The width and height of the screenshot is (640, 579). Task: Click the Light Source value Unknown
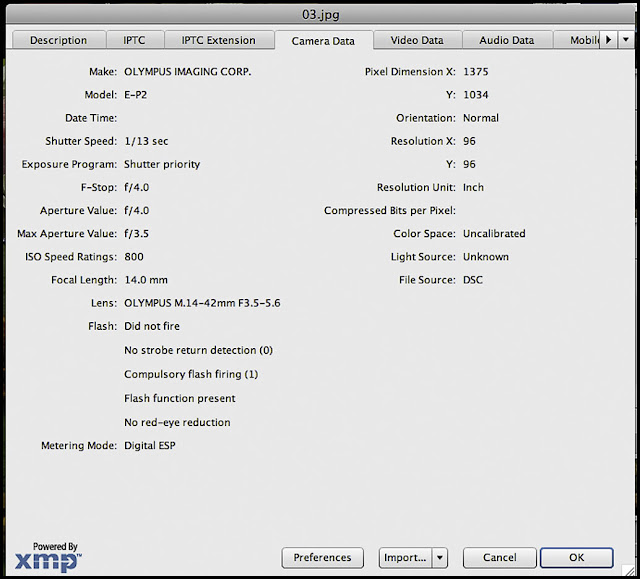[x=486, y=257]
